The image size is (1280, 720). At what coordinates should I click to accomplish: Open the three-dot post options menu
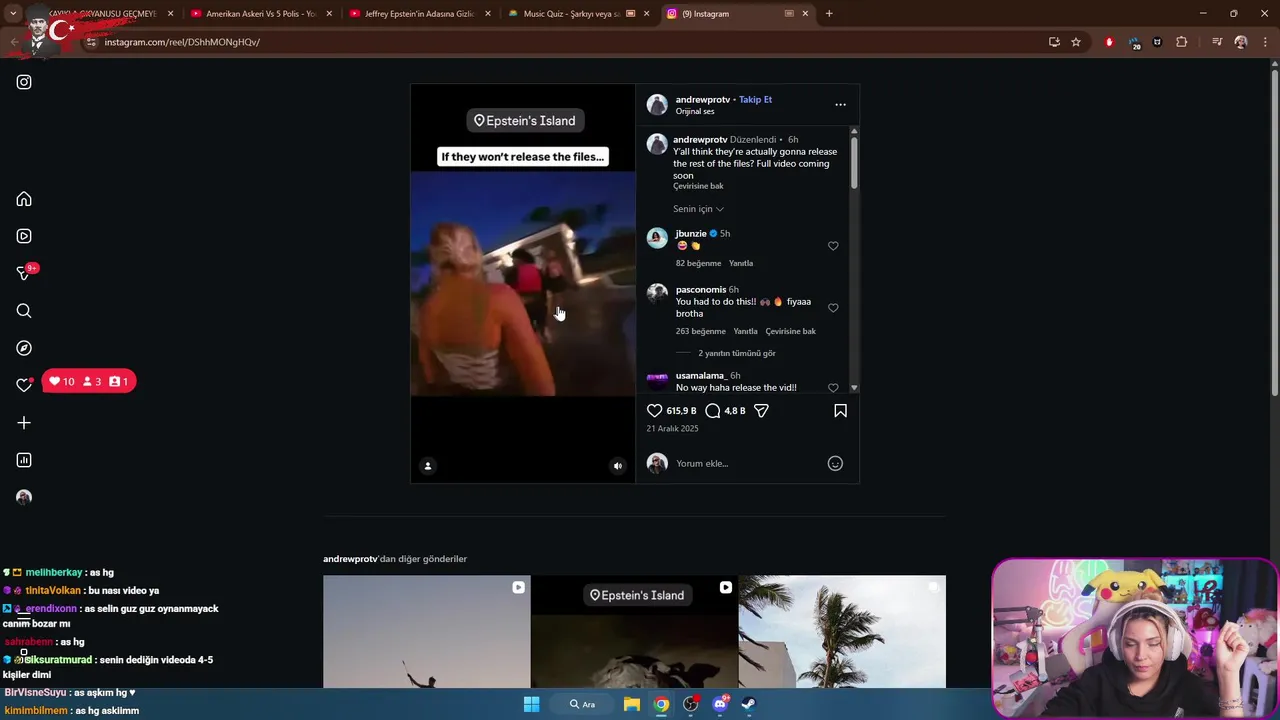point(840,105)
